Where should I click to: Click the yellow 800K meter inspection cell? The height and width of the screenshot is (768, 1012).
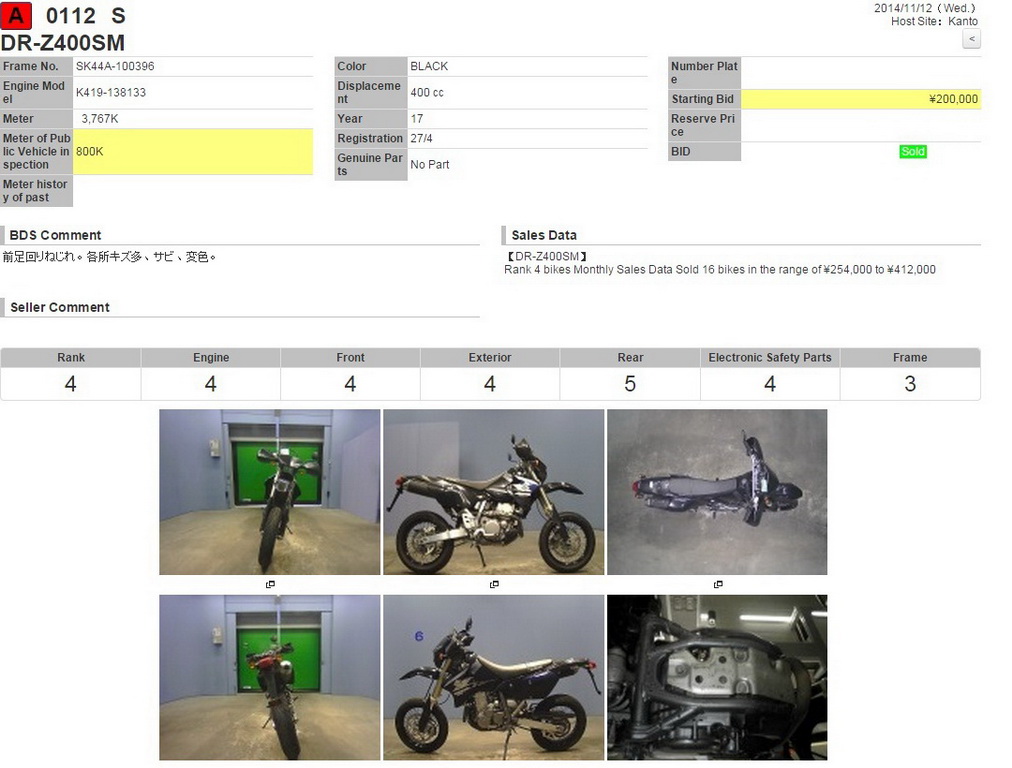coord(193,151)
